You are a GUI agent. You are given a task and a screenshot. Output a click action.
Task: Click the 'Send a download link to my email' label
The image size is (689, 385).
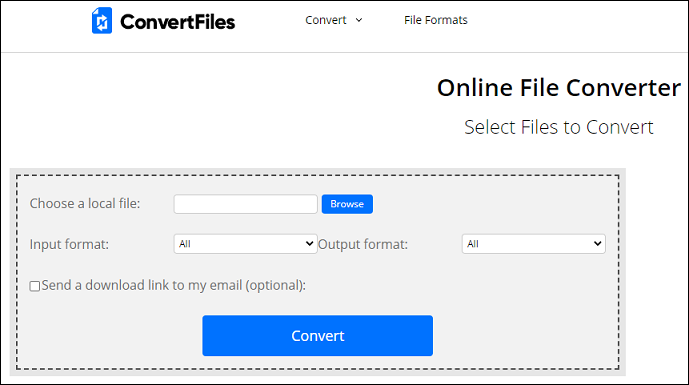(x=174, y=285)
